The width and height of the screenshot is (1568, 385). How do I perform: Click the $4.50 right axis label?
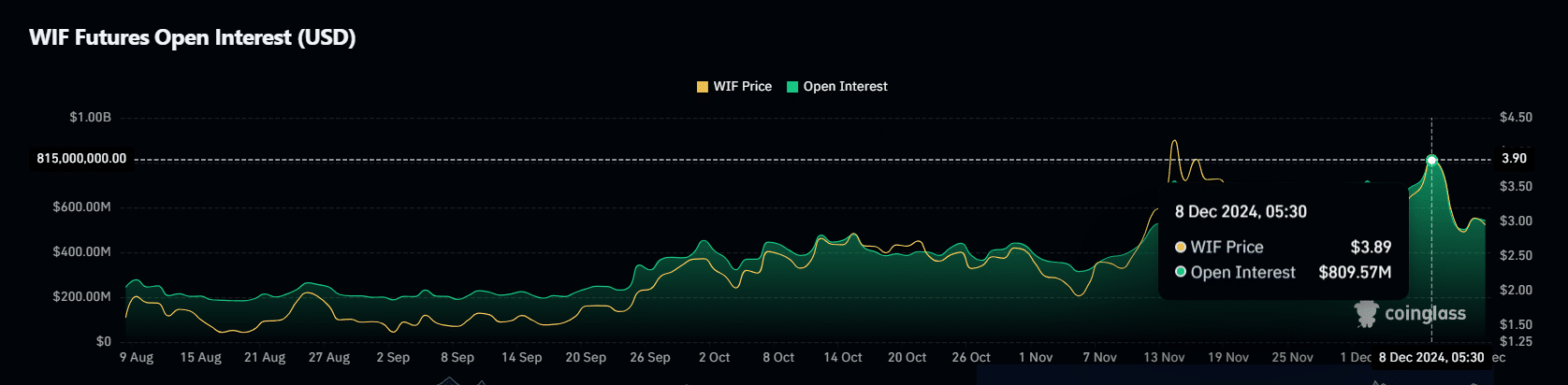point(1516,117)
